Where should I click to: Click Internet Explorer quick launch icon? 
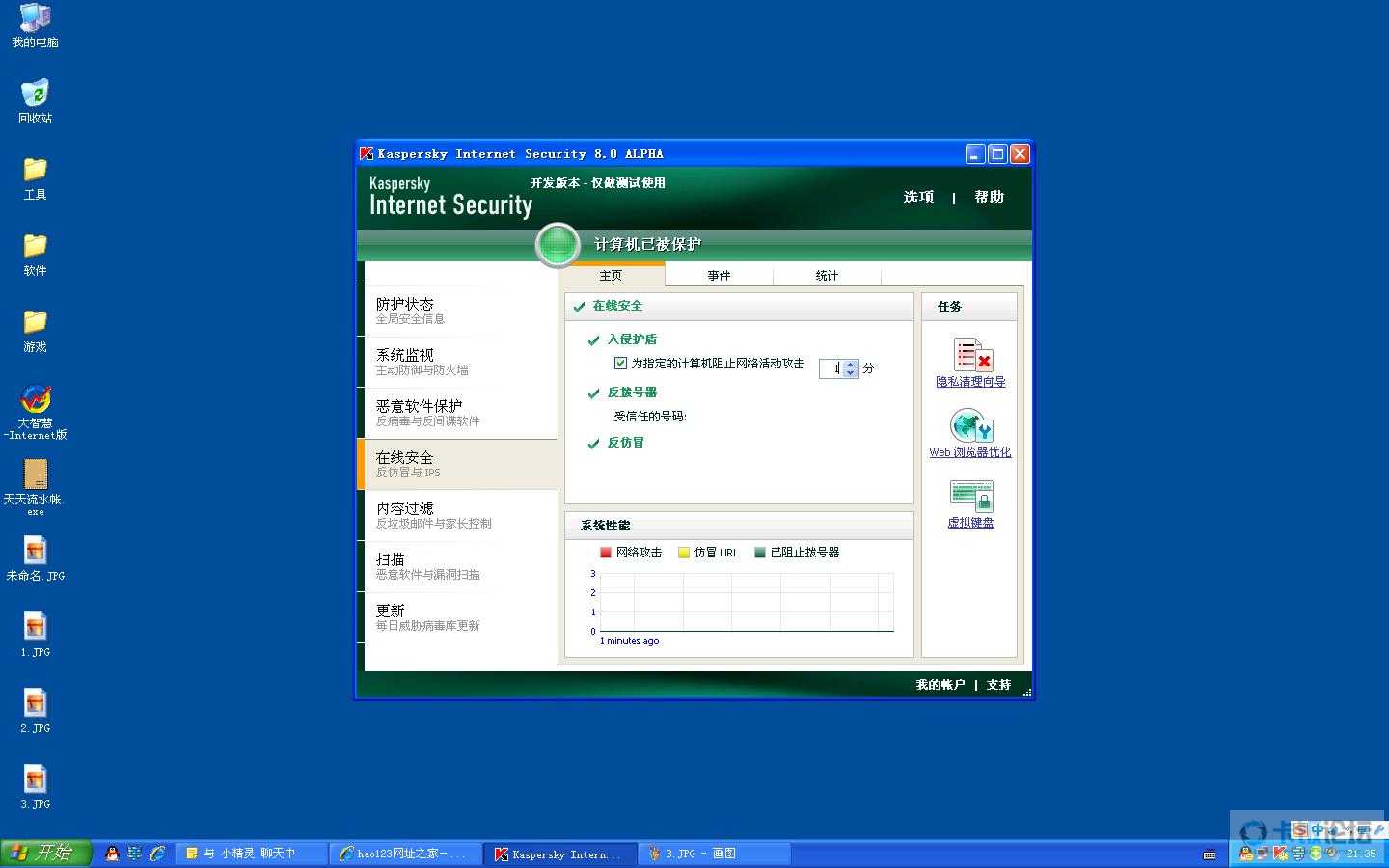[x=157, y=854]
